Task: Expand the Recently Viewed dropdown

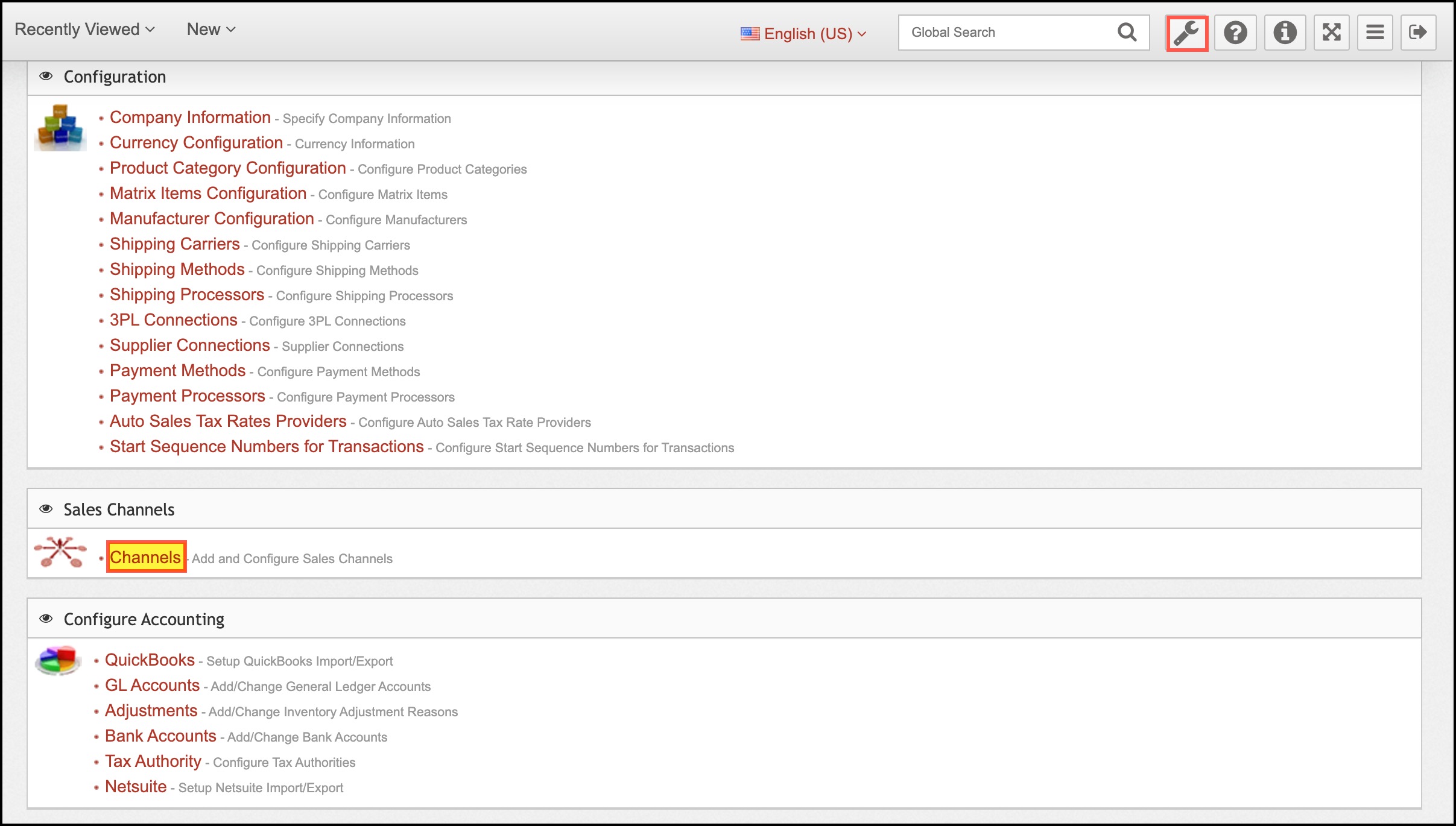Action: (84, 30)
